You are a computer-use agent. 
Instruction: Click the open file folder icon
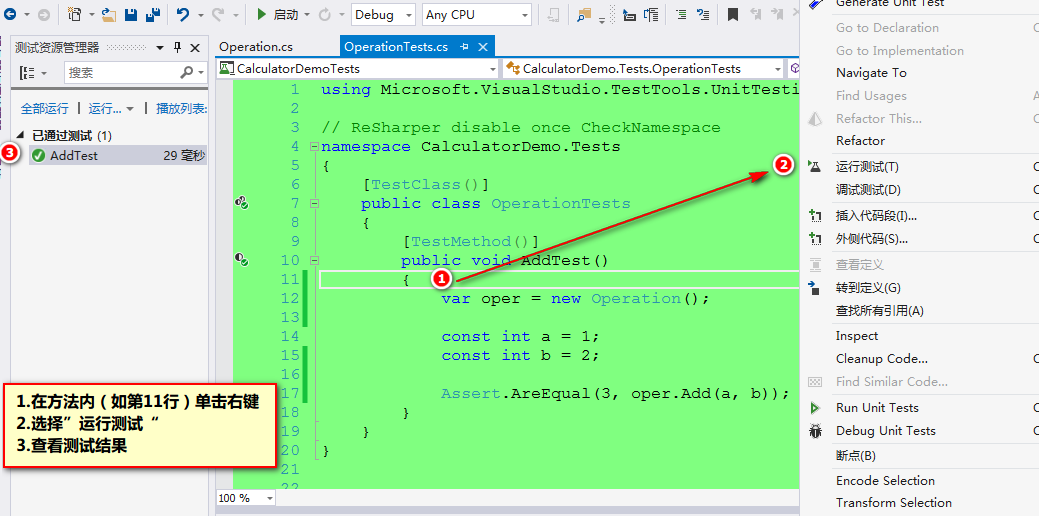[110, 14]
